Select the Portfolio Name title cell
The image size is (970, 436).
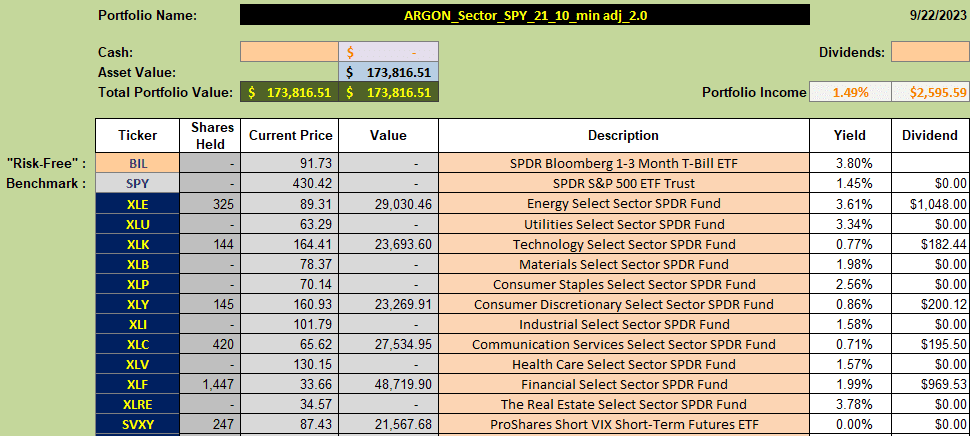tap(525, 15)
